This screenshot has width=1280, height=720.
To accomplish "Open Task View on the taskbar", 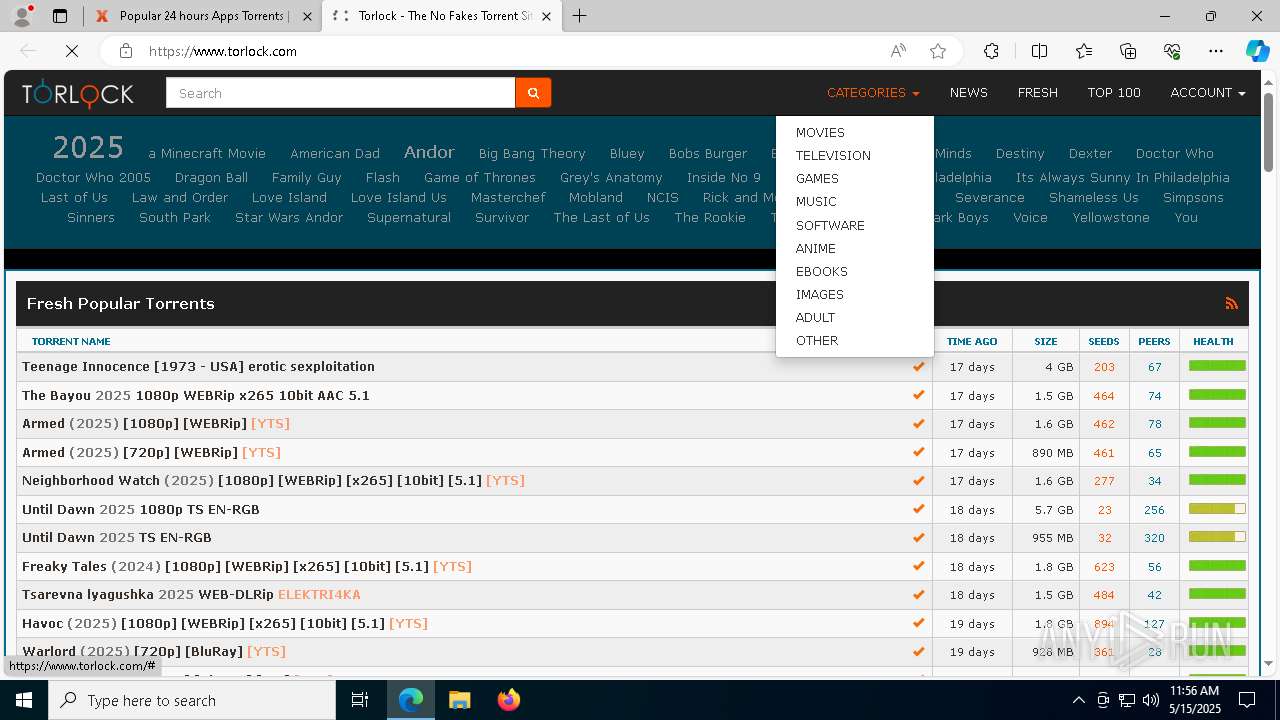I will (x=360, y=700).
